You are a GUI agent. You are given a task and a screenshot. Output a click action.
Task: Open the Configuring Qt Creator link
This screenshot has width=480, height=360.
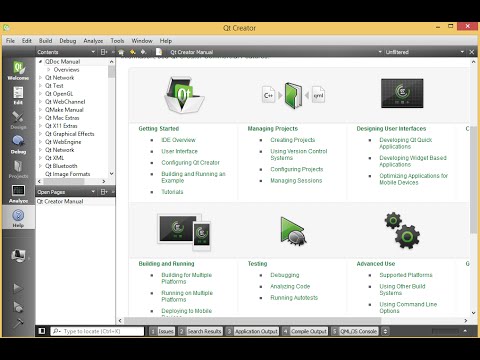click(x=190, y=163)
